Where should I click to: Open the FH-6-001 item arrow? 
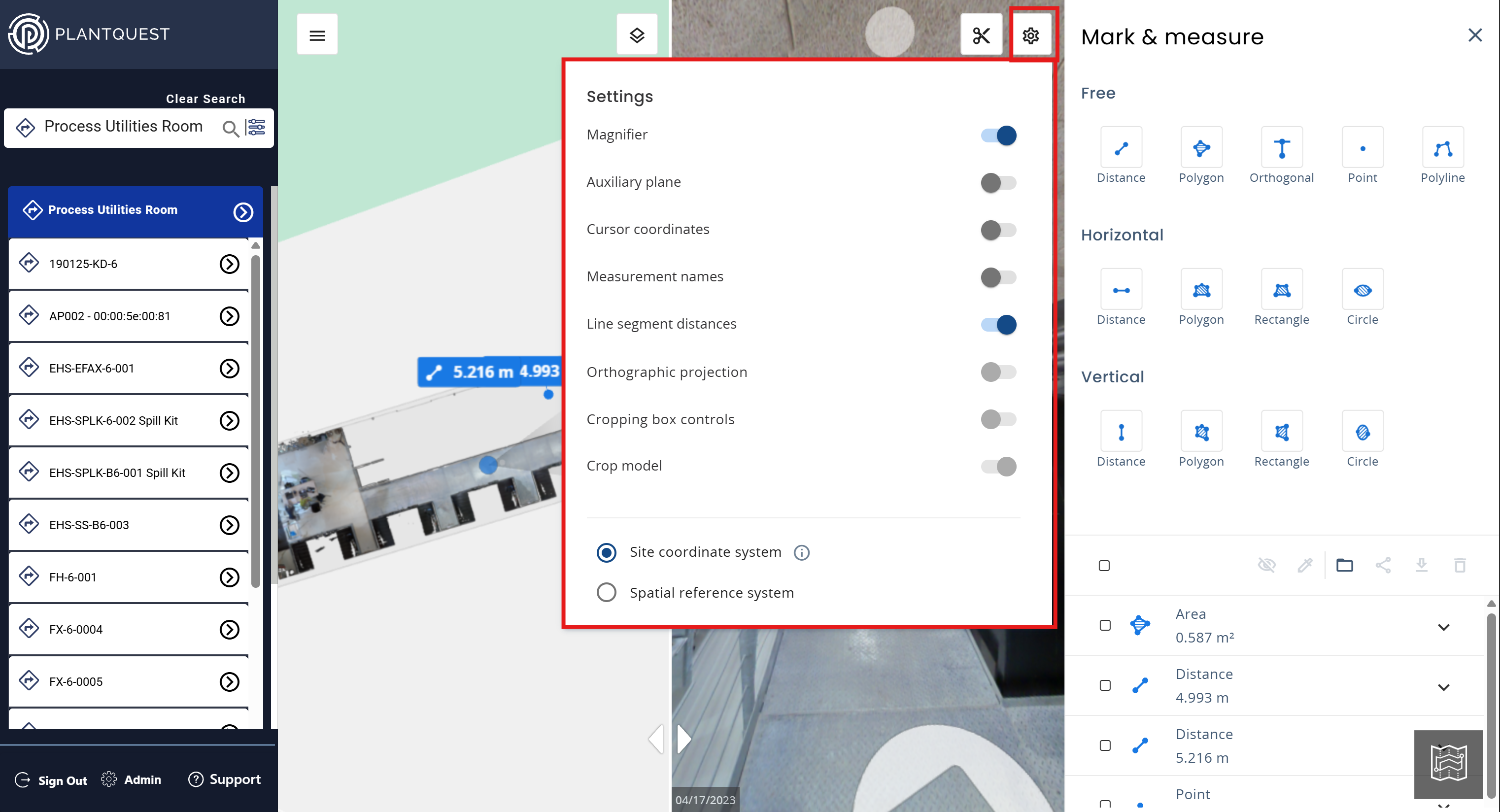click(x=230, y=577)
